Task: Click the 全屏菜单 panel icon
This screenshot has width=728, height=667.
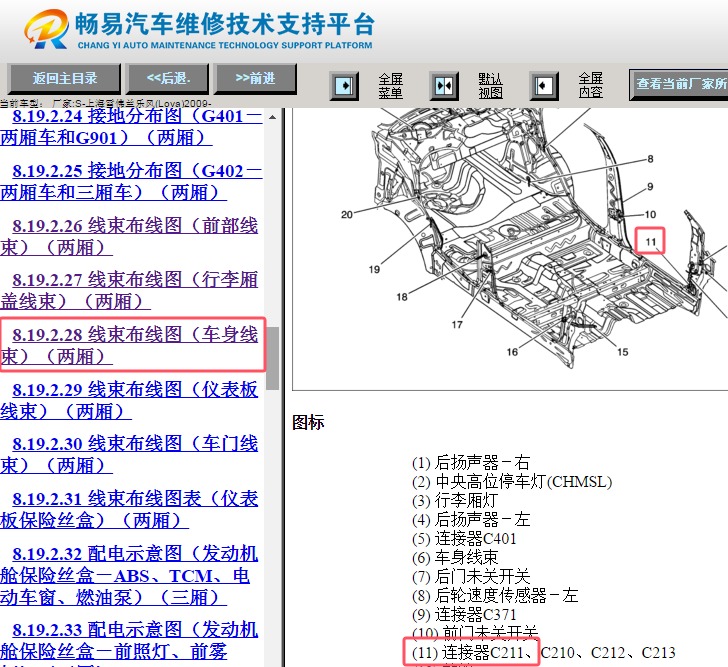Action: 344,86
